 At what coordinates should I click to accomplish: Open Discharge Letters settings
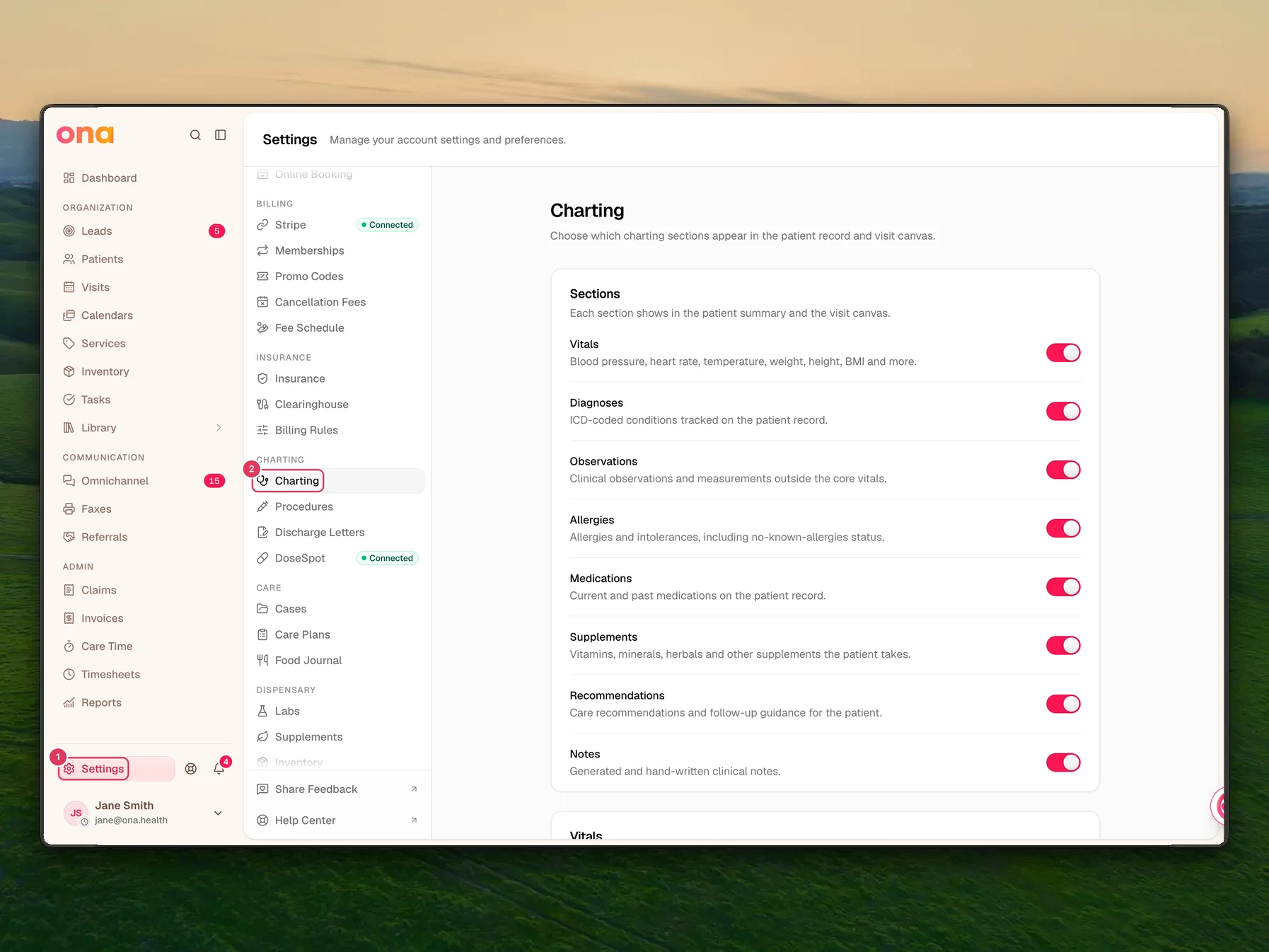coord(337,533)
